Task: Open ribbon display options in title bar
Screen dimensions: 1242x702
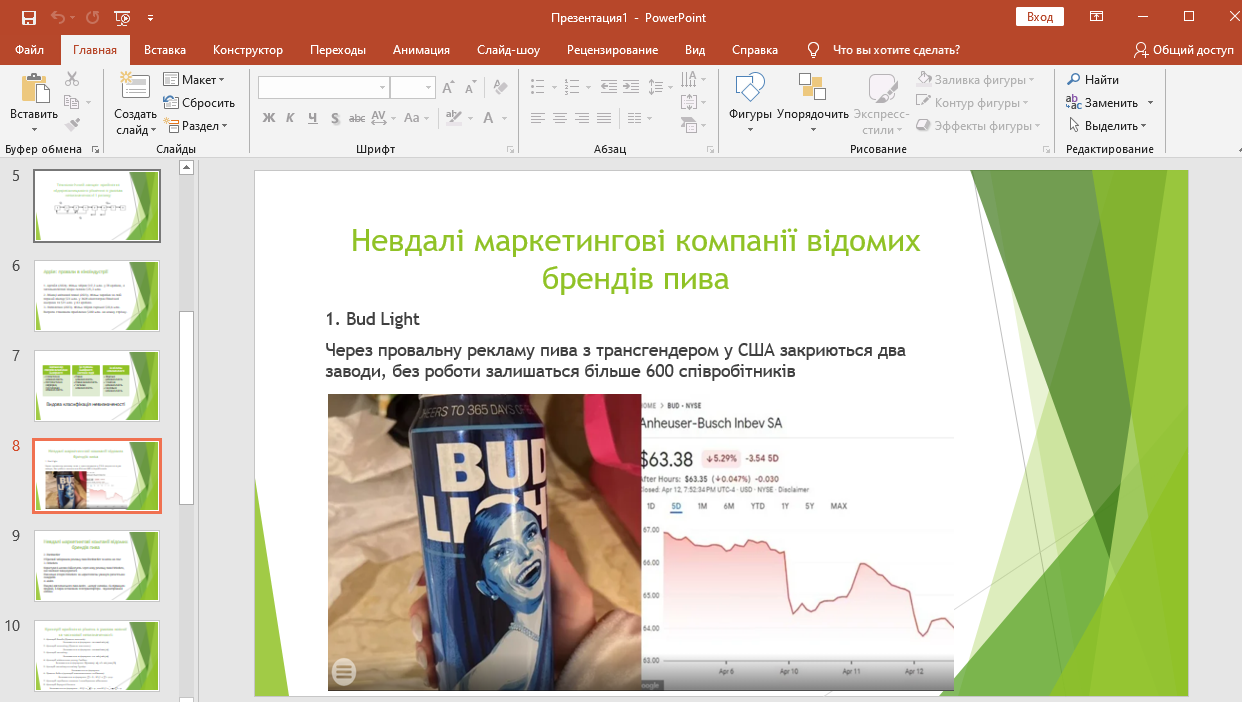Action: coord(1097,17)
